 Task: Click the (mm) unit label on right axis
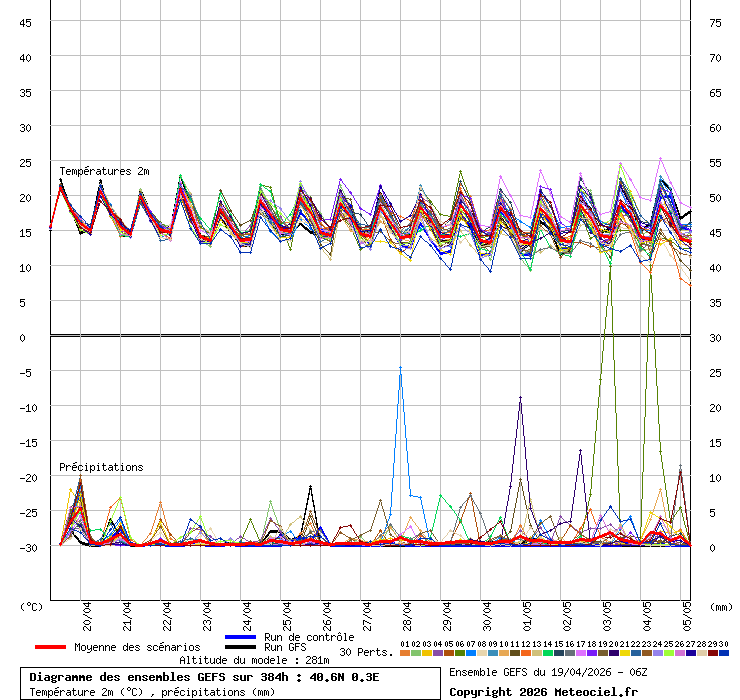click(720, 606)
